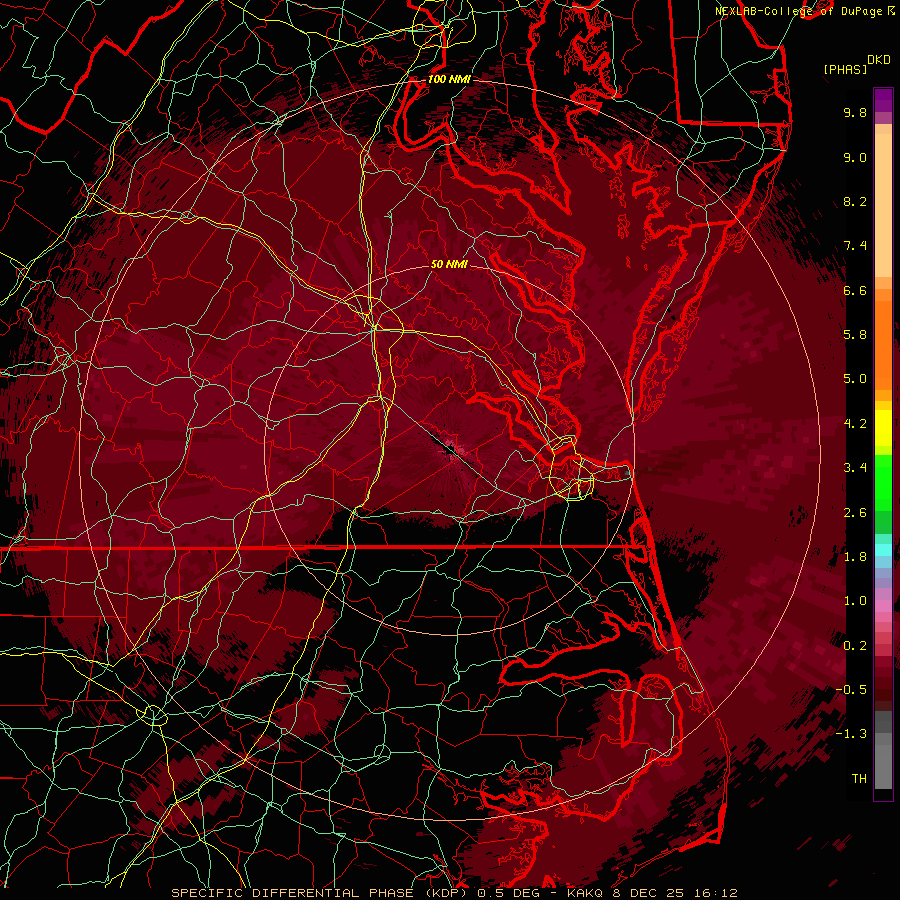Click the DKD unit label above the scale

point(878,60)
